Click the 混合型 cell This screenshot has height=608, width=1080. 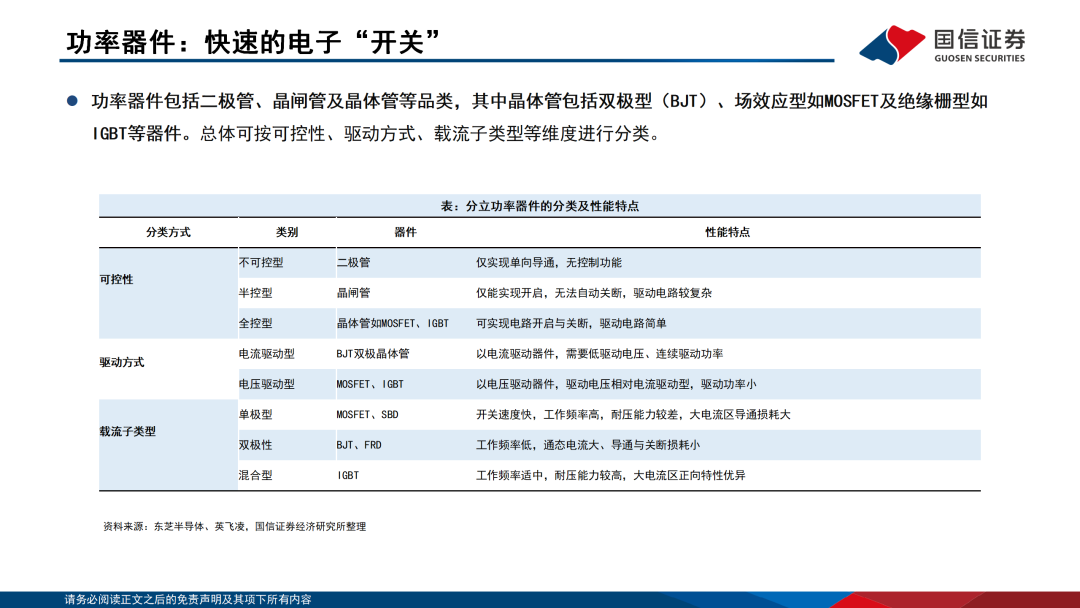[x=256, y=475]
